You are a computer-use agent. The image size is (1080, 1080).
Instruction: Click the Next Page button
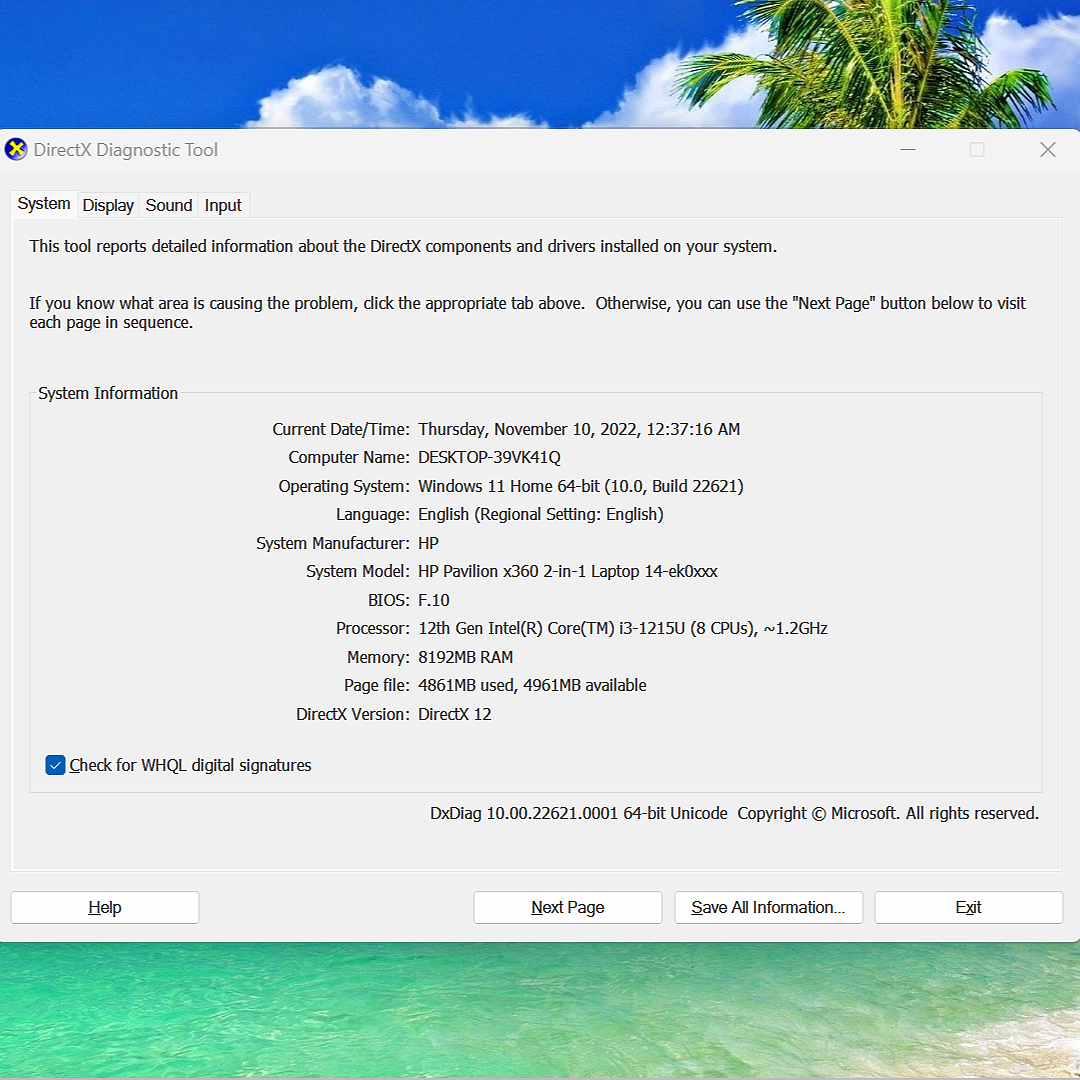[567, 907]
